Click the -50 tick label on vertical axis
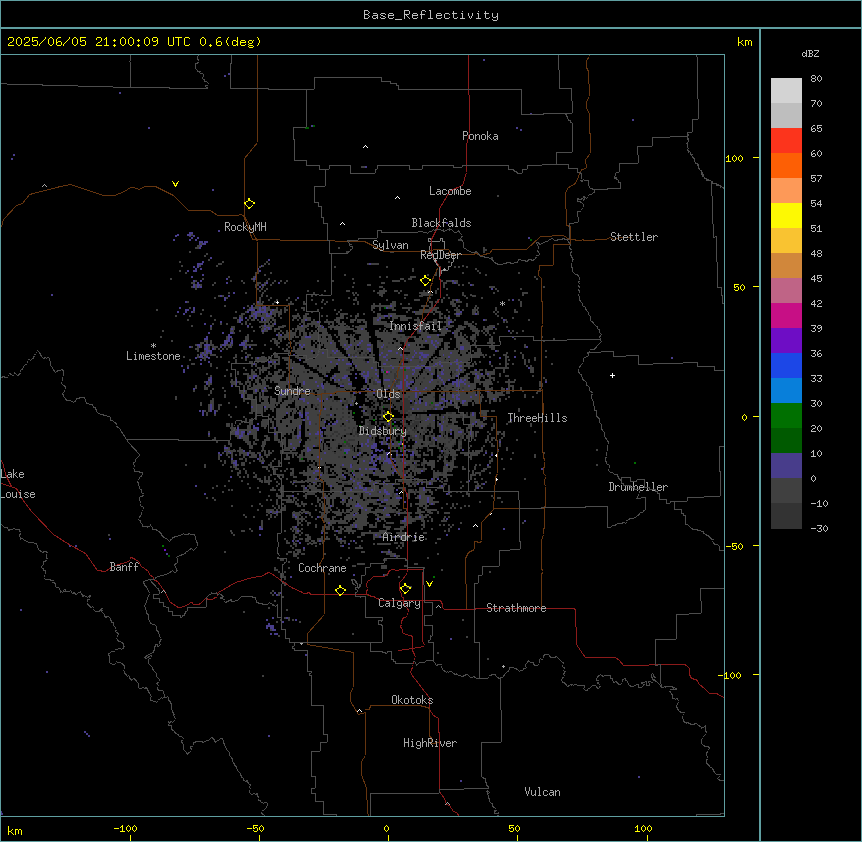 coord(734,546)
